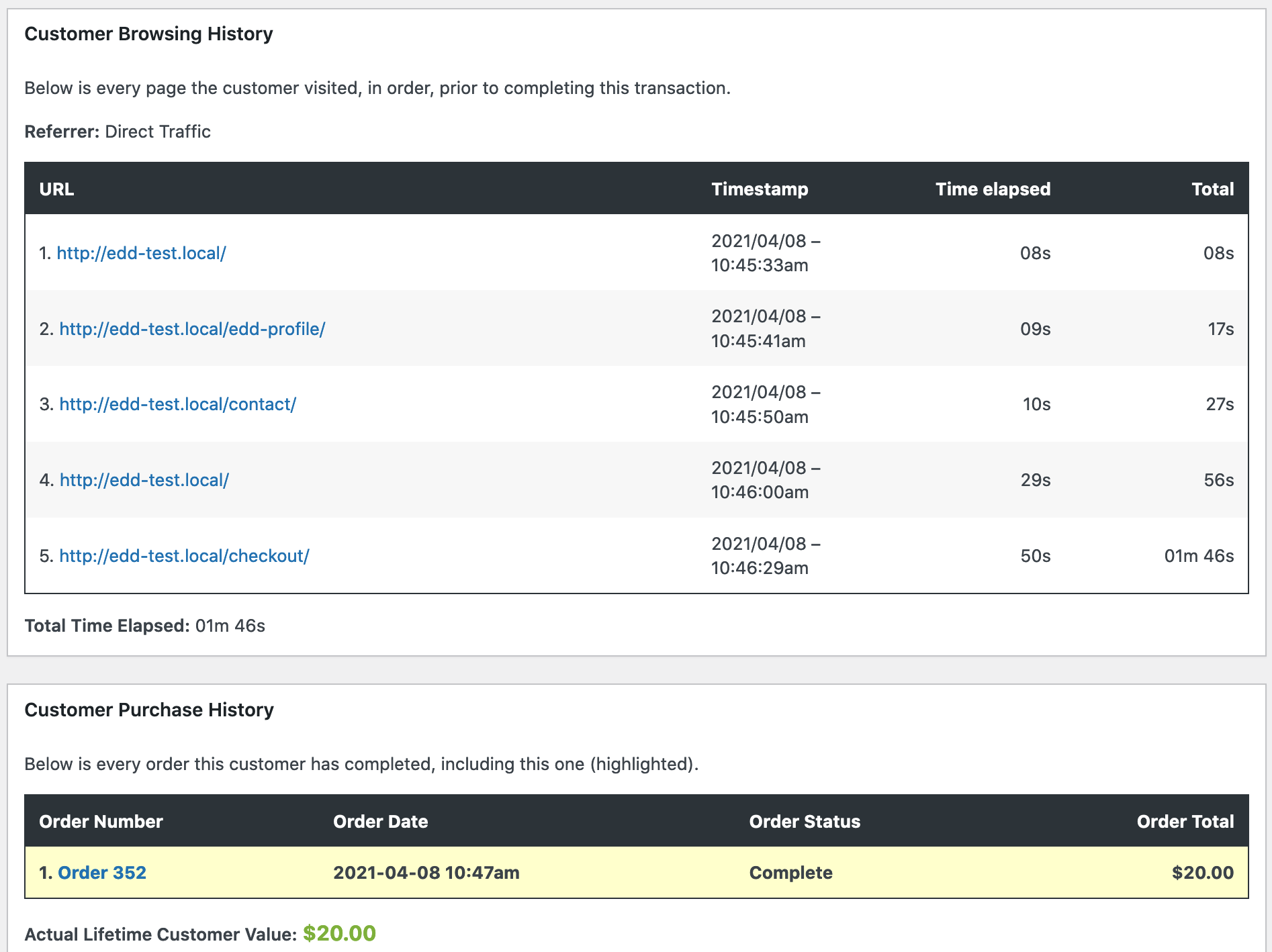Click the Order Total column header
1272x952 pixels.
(1185, 821)
